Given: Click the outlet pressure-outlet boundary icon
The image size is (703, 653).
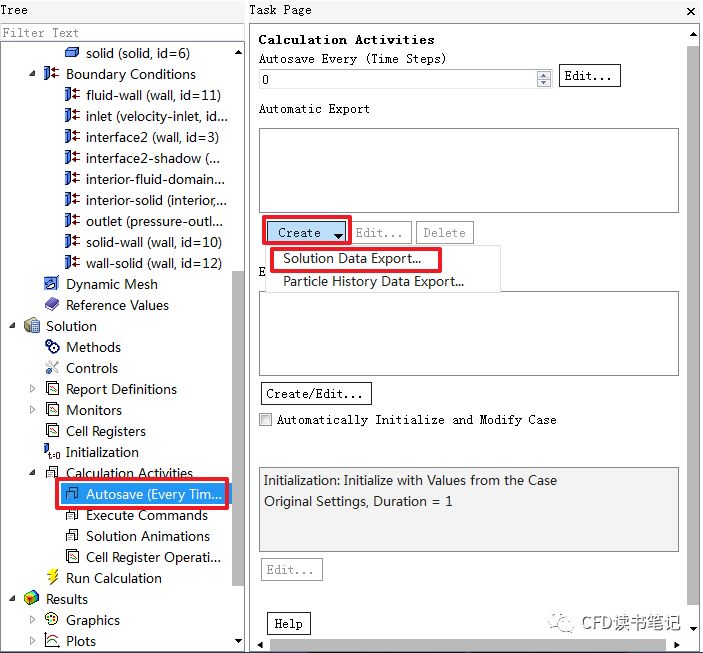Looking at the screenshot, I should coord(72,221).
